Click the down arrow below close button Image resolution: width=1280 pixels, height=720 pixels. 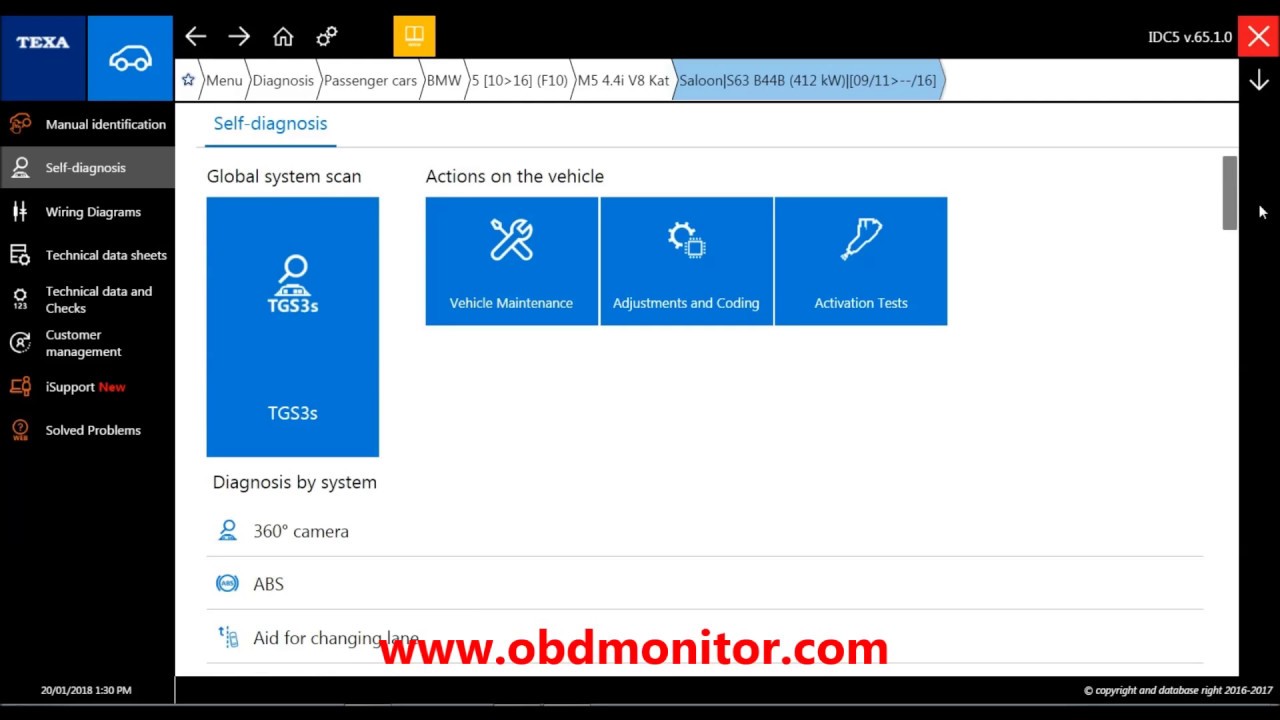[1259, 81]
